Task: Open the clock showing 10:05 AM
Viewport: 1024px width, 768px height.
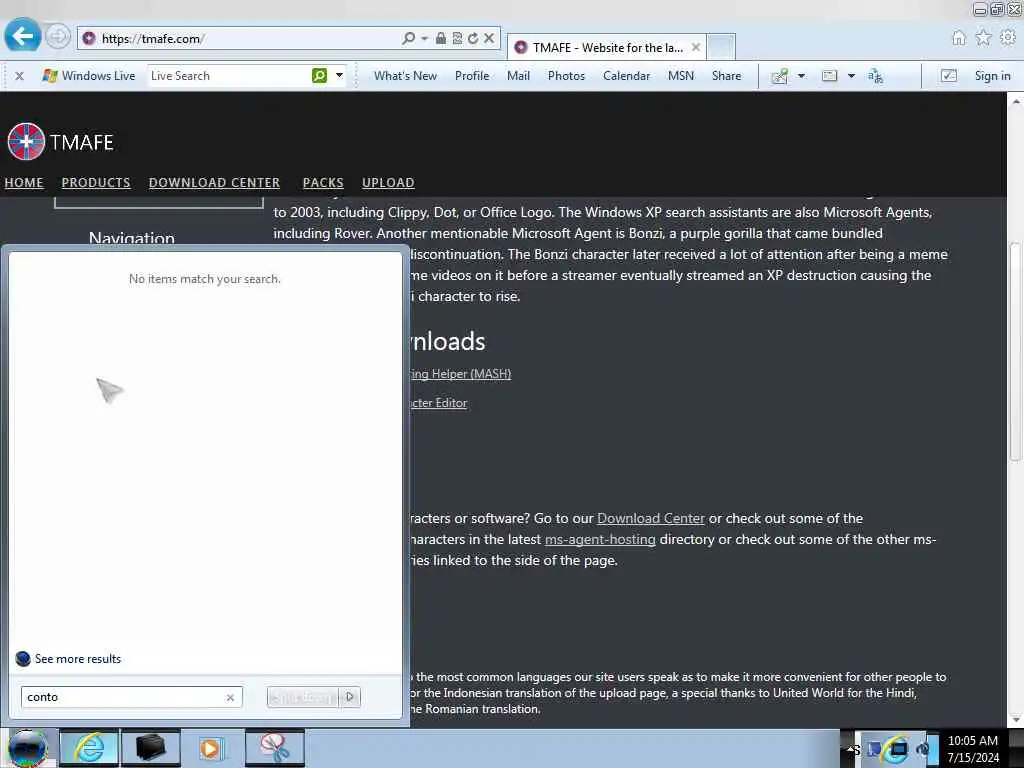Action: [x=972, y=749]
